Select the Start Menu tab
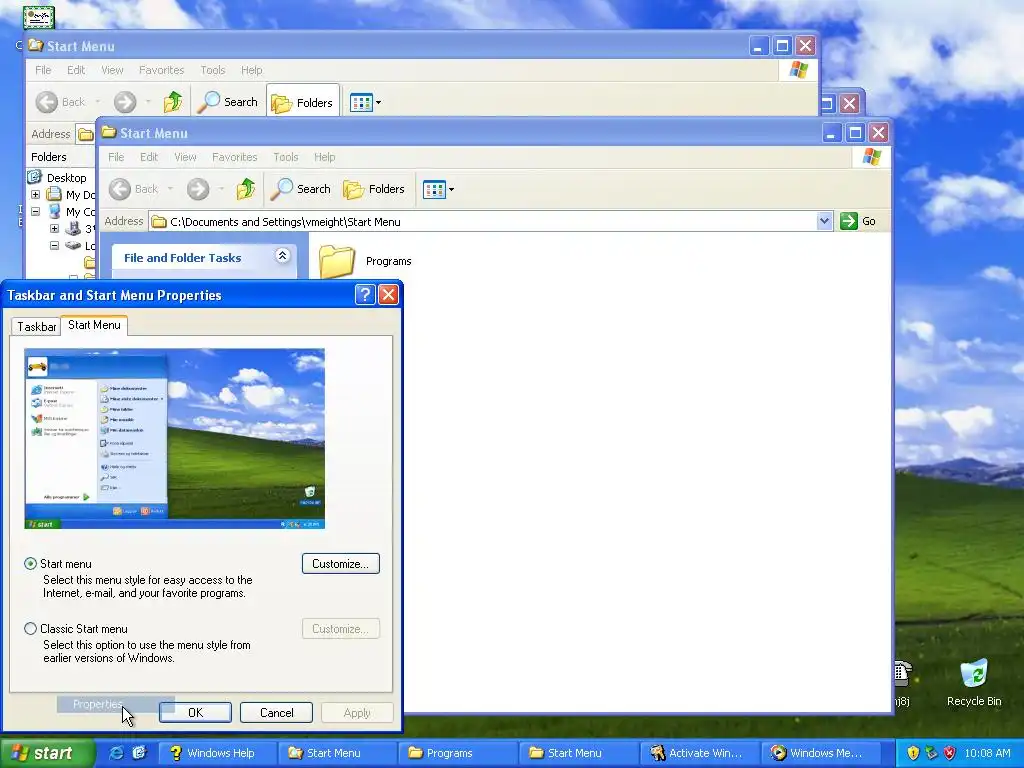This screenshot has height=768, width=1024. [x=94, y=325]
